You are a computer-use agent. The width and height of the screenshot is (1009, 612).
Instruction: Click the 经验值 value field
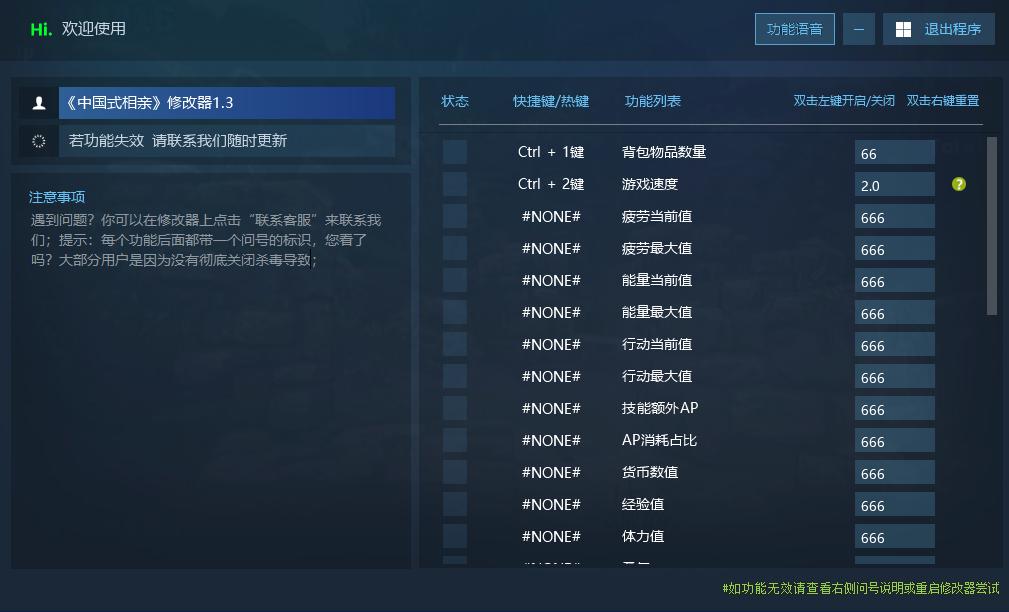(x=894, y=504)
